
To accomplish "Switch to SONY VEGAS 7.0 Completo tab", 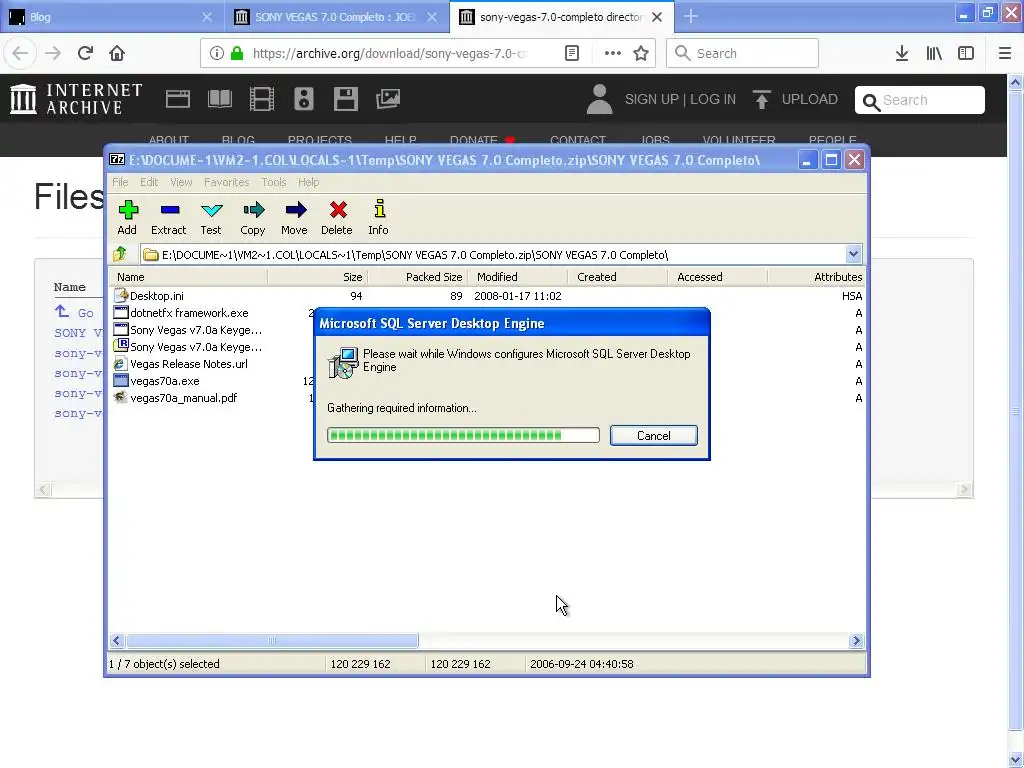I will [337, 17].
